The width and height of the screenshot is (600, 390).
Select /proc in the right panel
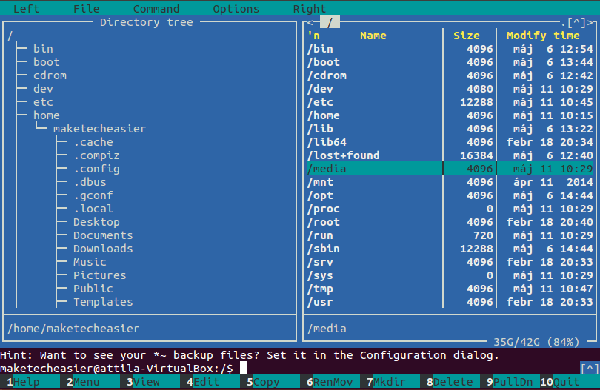click(450, 209)
